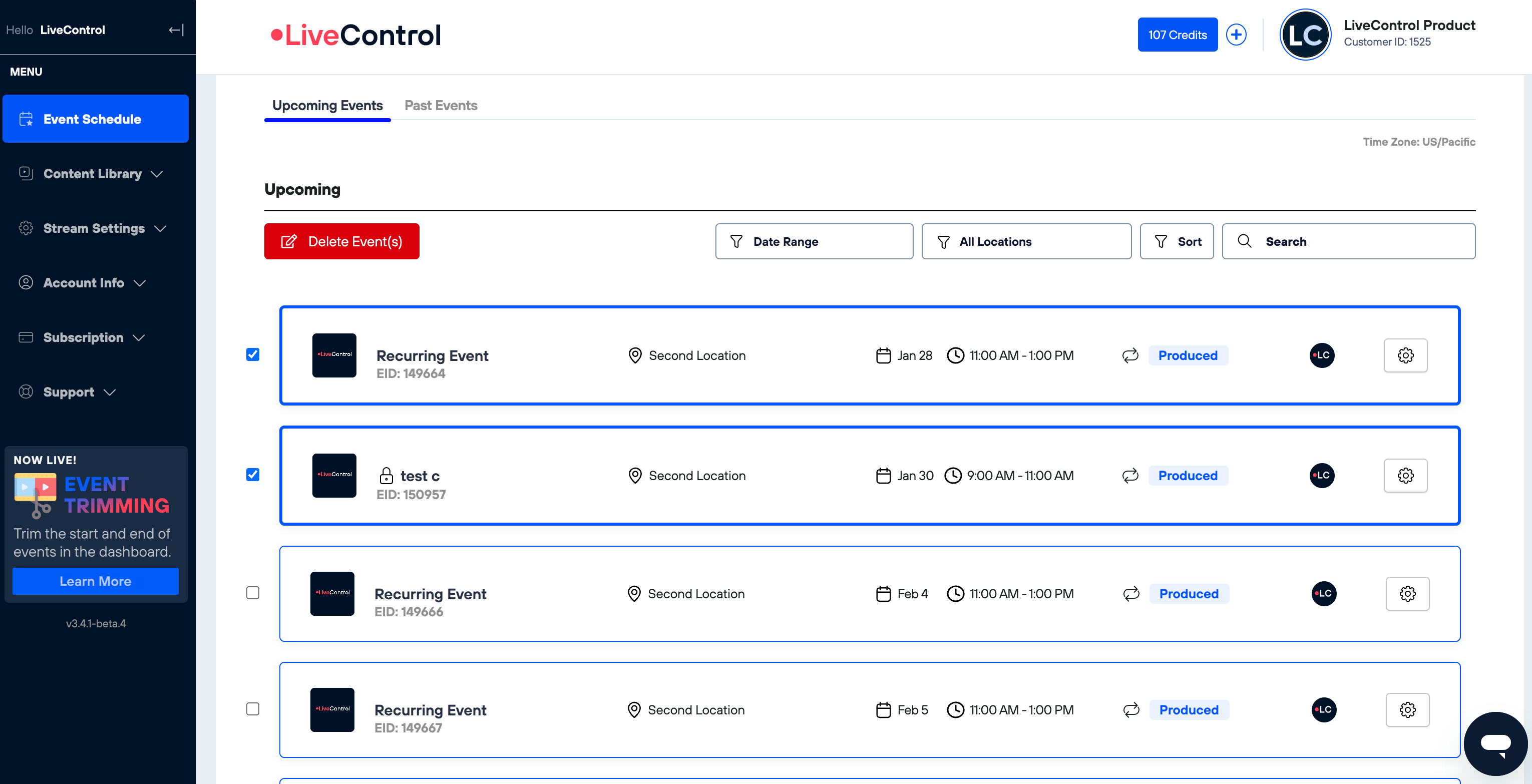Click Learn More about Event Trimming
The height and width of the screenshot is (784, 1532).
[x=95, y=581]
